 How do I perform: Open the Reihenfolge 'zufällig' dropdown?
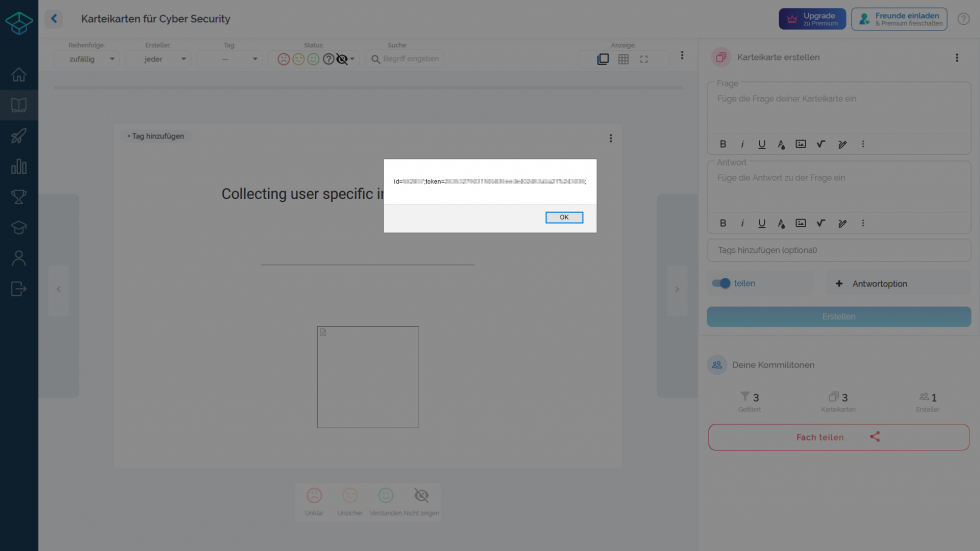pos(92,59)
